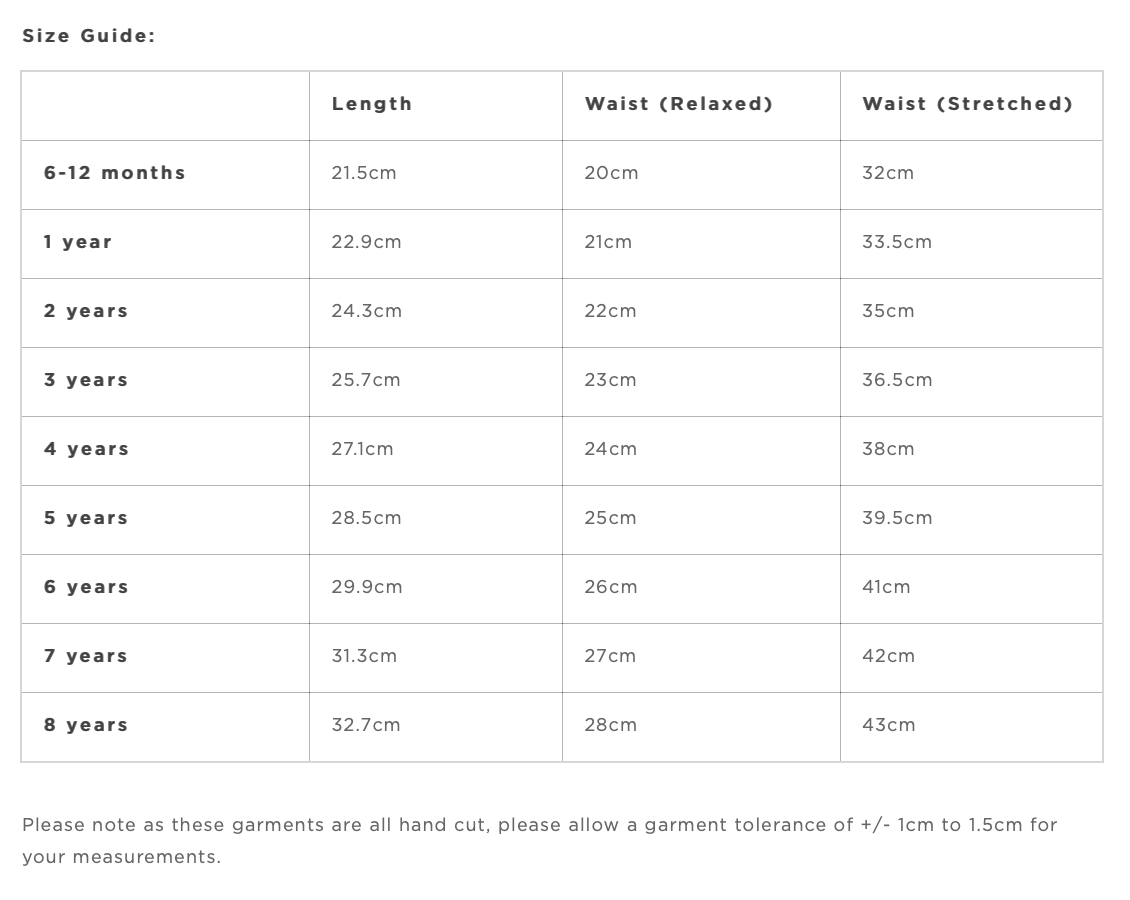Screen dimensions: 1130x900
Task: Select the 2 years row label
Action: [x=86, y=311]
